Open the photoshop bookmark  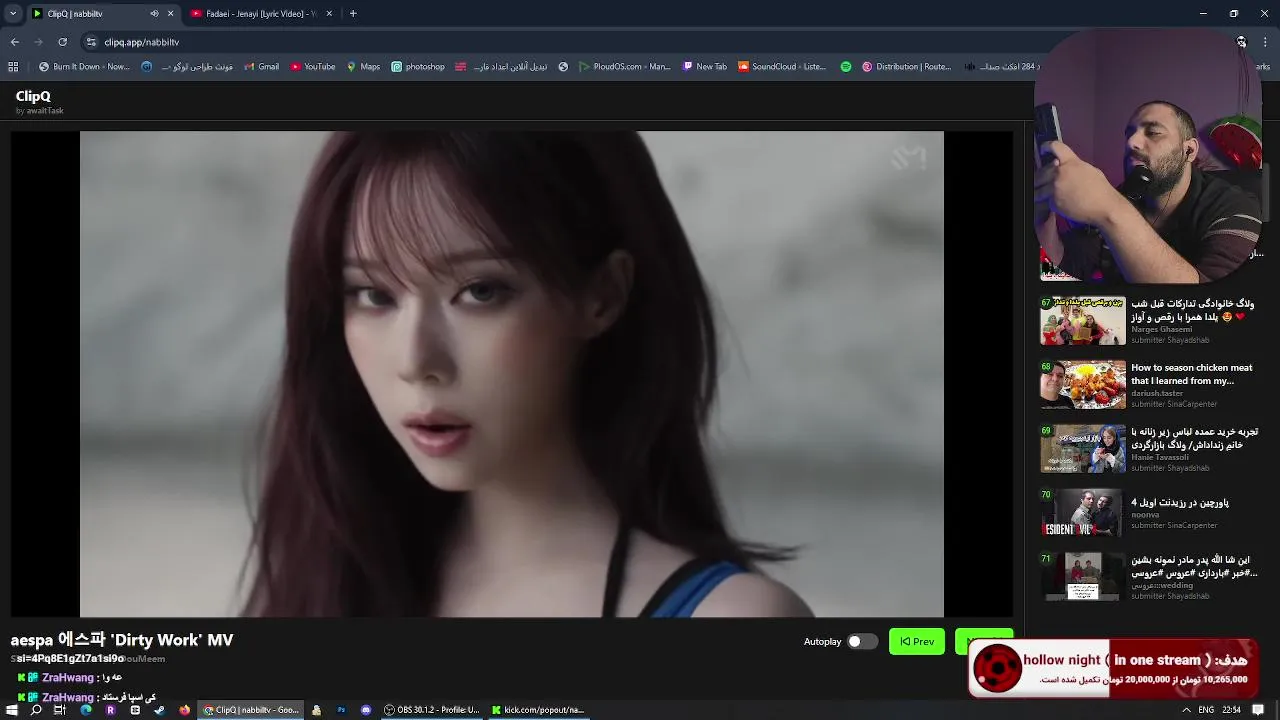[418, 67]
